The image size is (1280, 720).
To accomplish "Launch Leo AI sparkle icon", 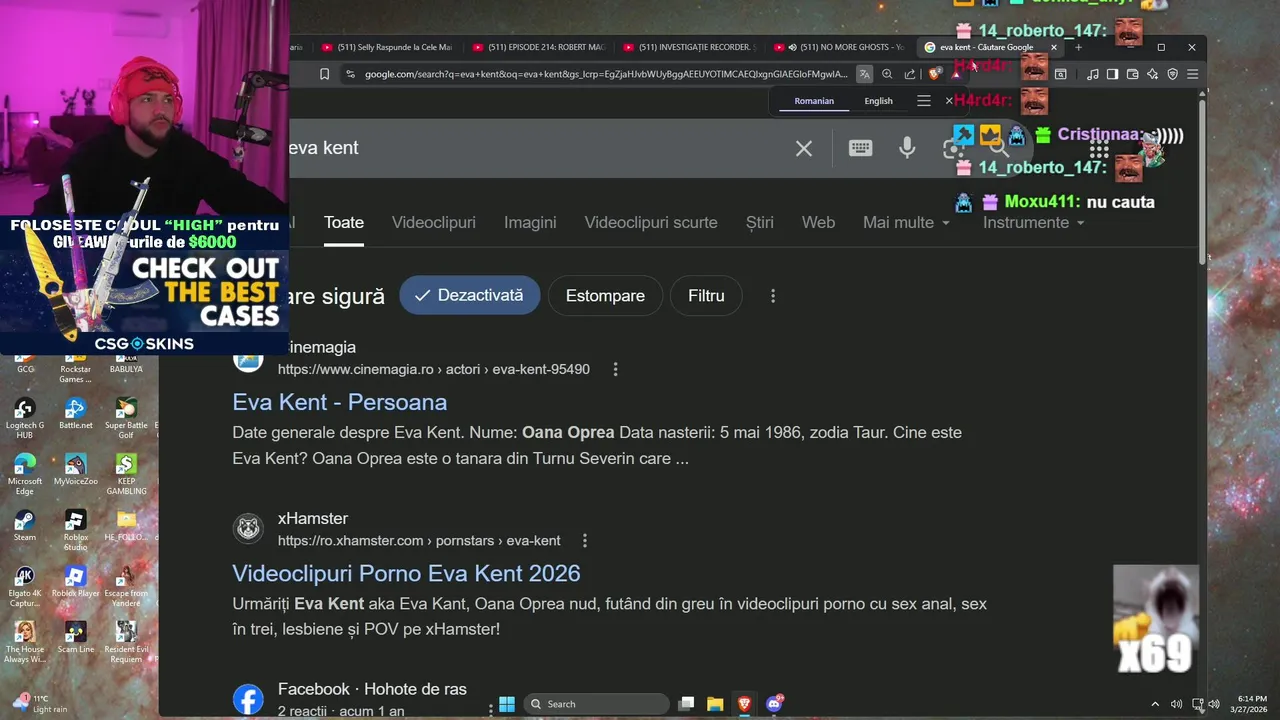I will [x=1152, y=74].
